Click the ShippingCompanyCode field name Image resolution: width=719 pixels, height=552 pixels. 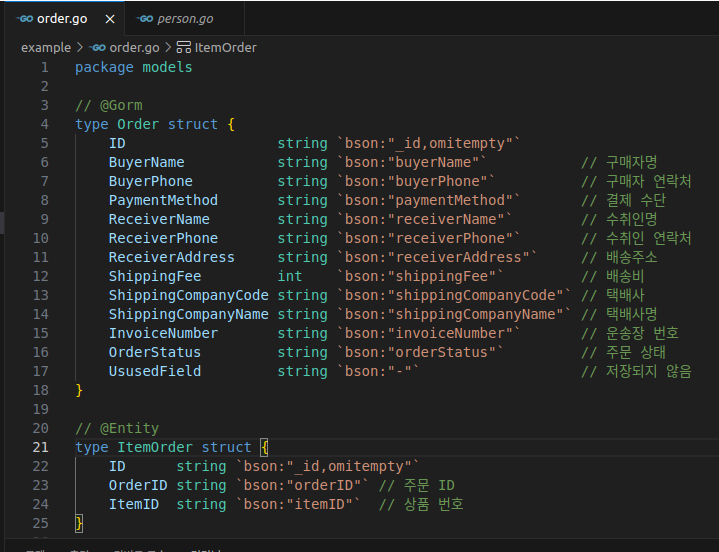pos(188,295)
